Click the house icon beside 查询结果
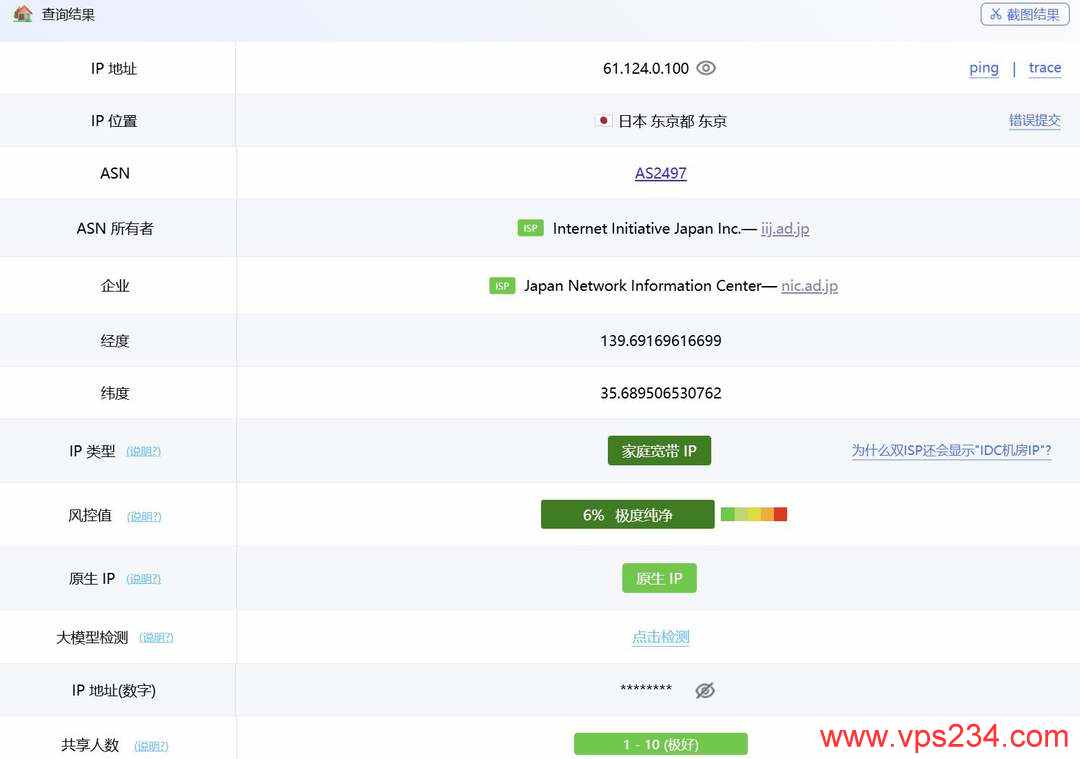The image size is (1080, 759). coord(22,13)
